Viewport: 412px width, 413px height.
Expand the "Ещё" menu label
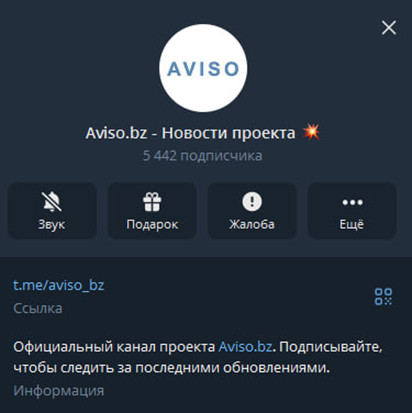[352, 224]
